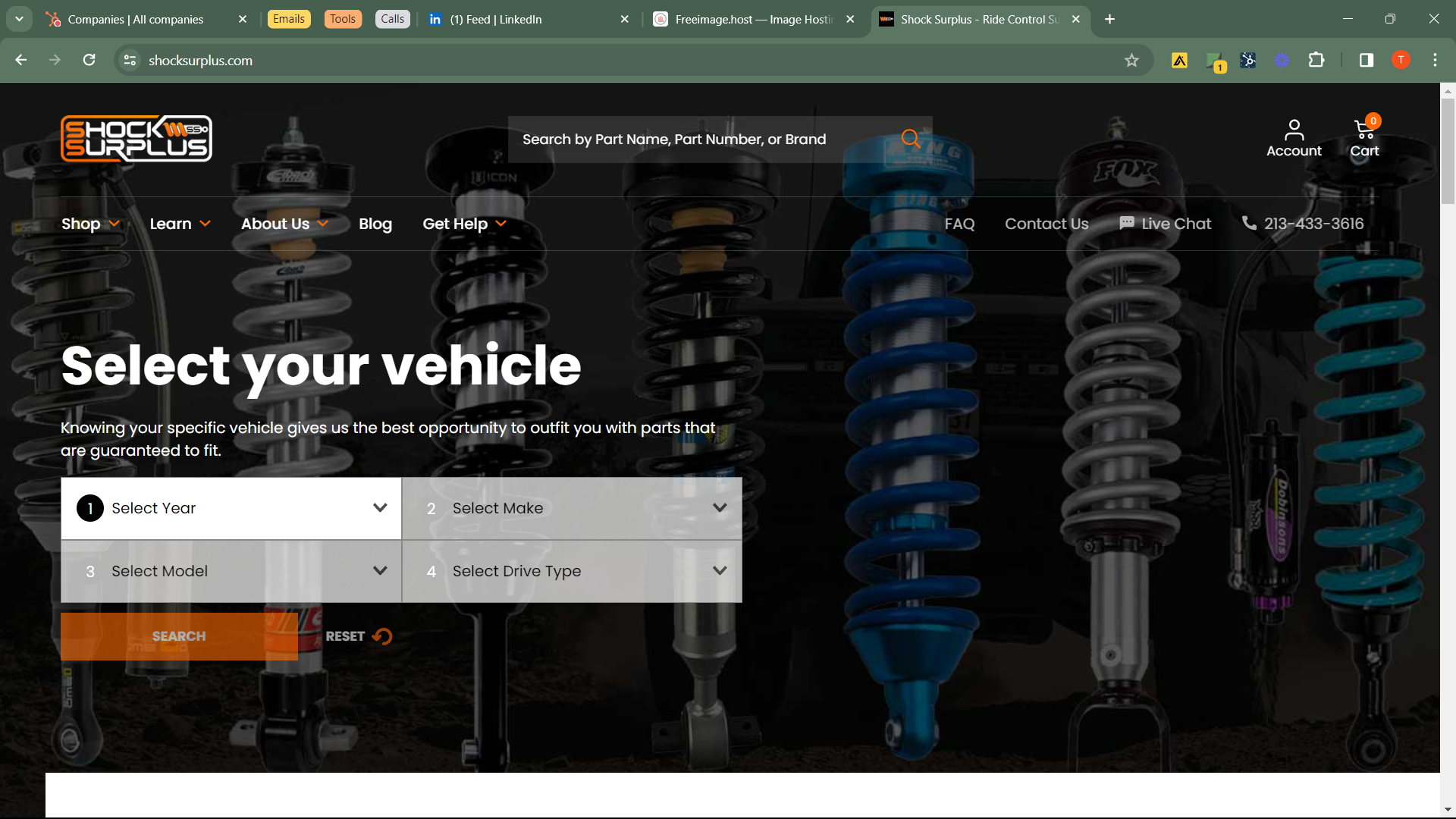1456x819 pixels.
Task: Expand the Select Drive Type dropdown
Action: point(572,571)
